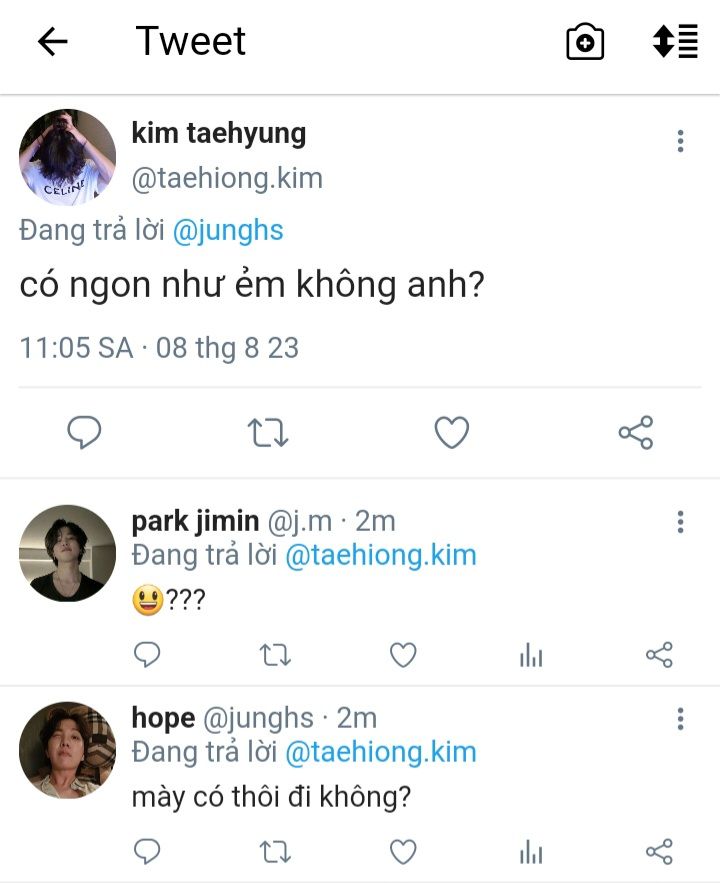Go back using the arrow icon
This screenshot has height=883, width=720.
click(x=52, y=42)
